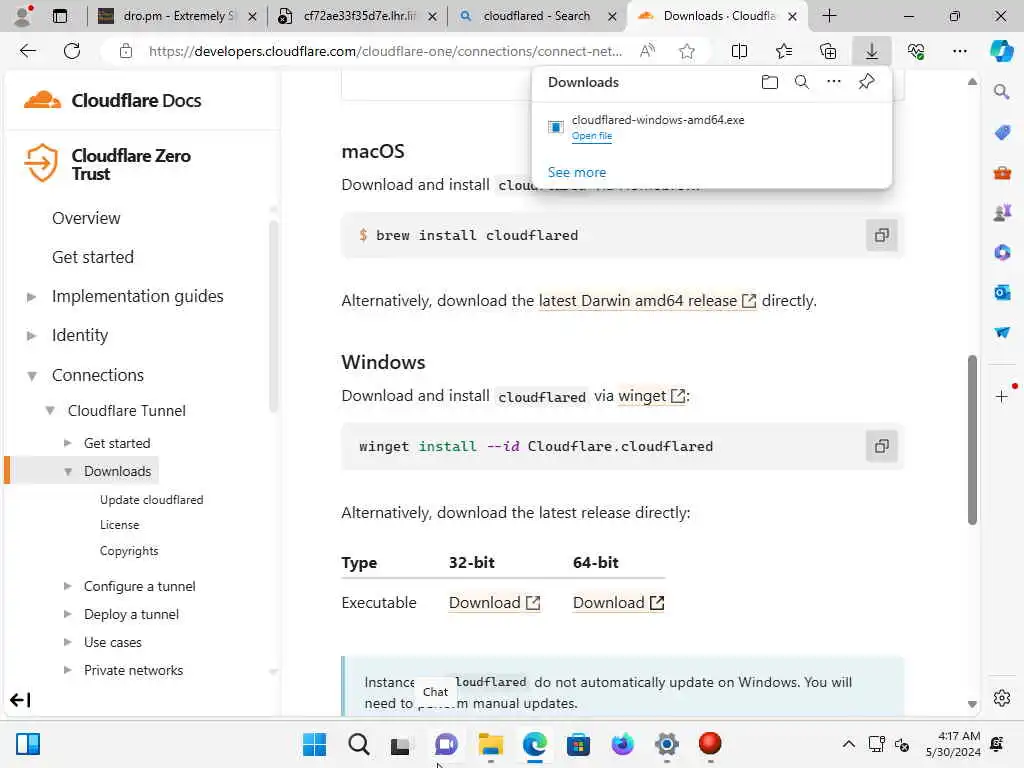Collapse the Cloudflare Tunnel subtree
The width and height of the screenshot is (1024, 768).
tap(50, 411)
